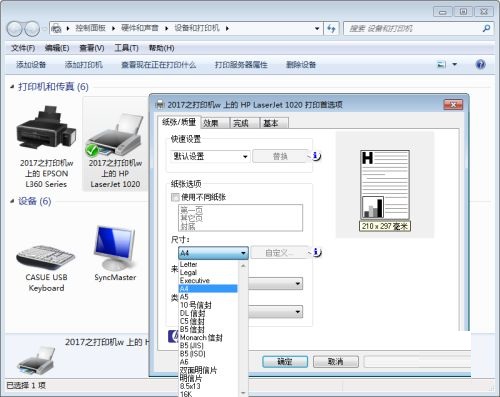Screen dimensions: 500x397
Task: Choose Executive in the paper size list
Action: pyautogui.click(x=209, y=280)
